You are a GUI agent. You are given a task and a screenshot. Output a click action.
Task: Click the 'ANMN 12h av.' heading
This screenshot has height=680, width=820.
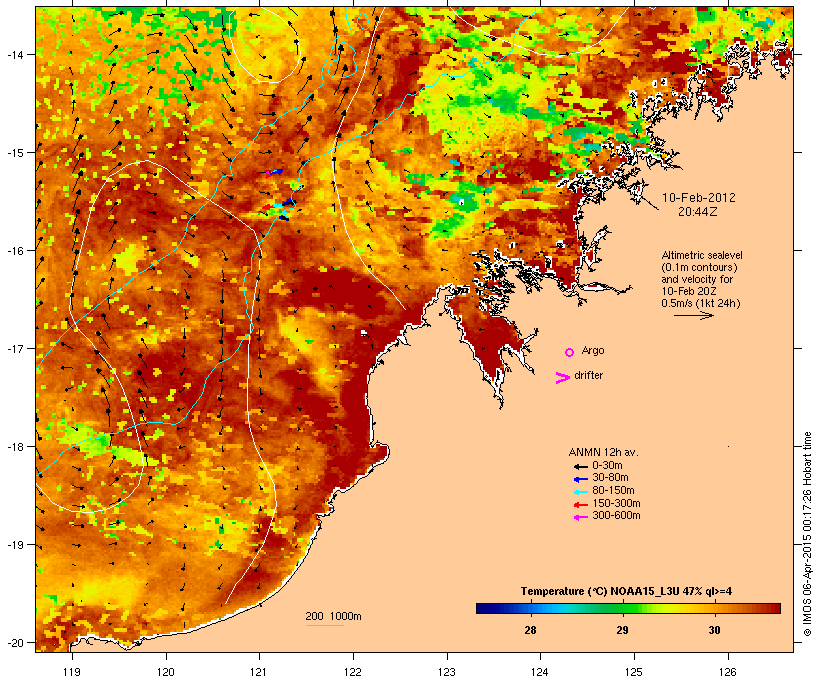[x=603, y=452]
